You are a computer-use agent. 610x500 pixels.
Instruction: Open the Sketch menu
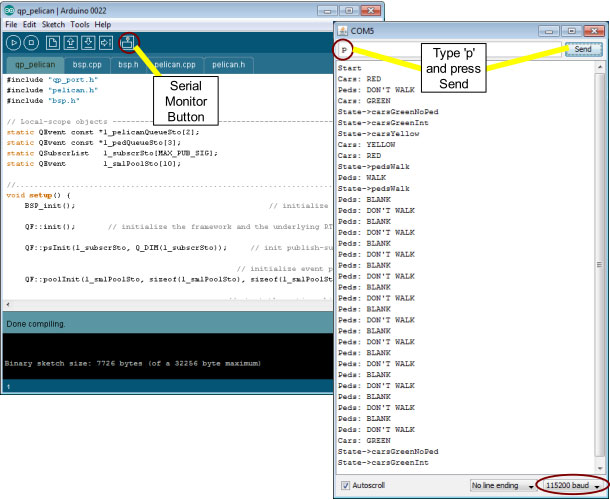point(52,24)
